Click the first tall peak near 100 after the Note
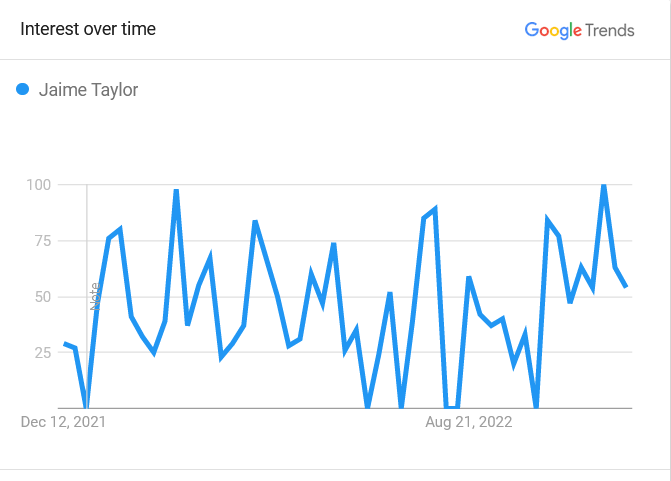671x481 pixels. [x=176, y=191]
